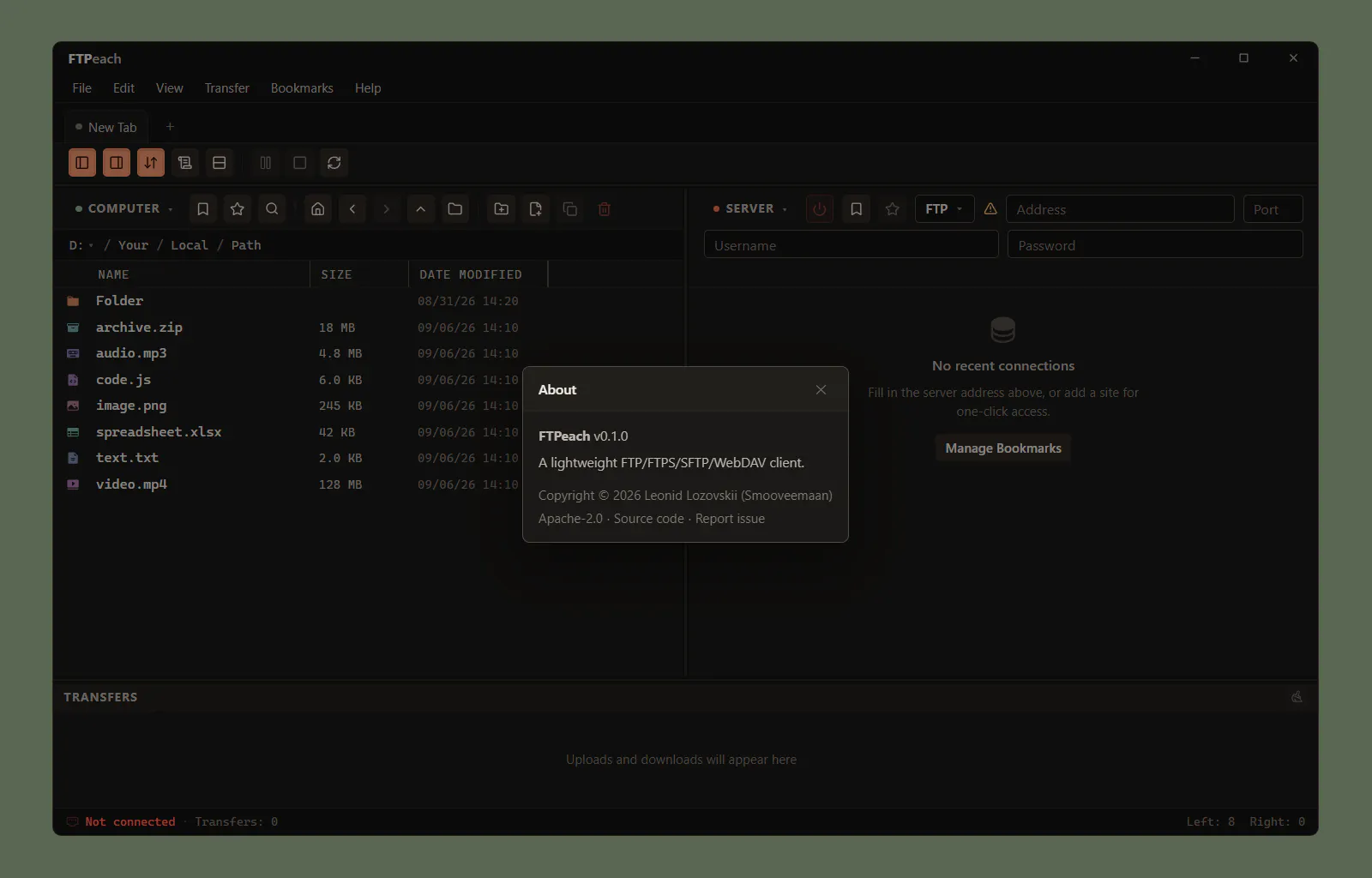1372x878 pixels.
Task: Close the About dialog
Action: (x=821, y=390)
